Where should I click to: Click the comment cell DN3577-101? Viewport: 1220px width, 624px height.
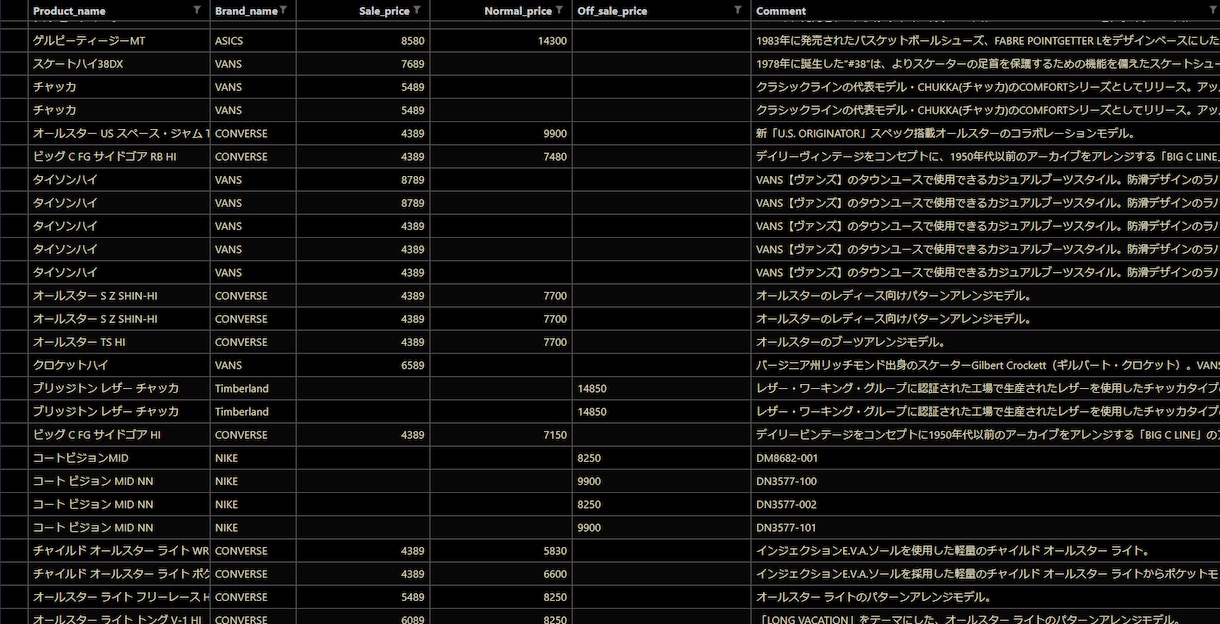point(985,527)
